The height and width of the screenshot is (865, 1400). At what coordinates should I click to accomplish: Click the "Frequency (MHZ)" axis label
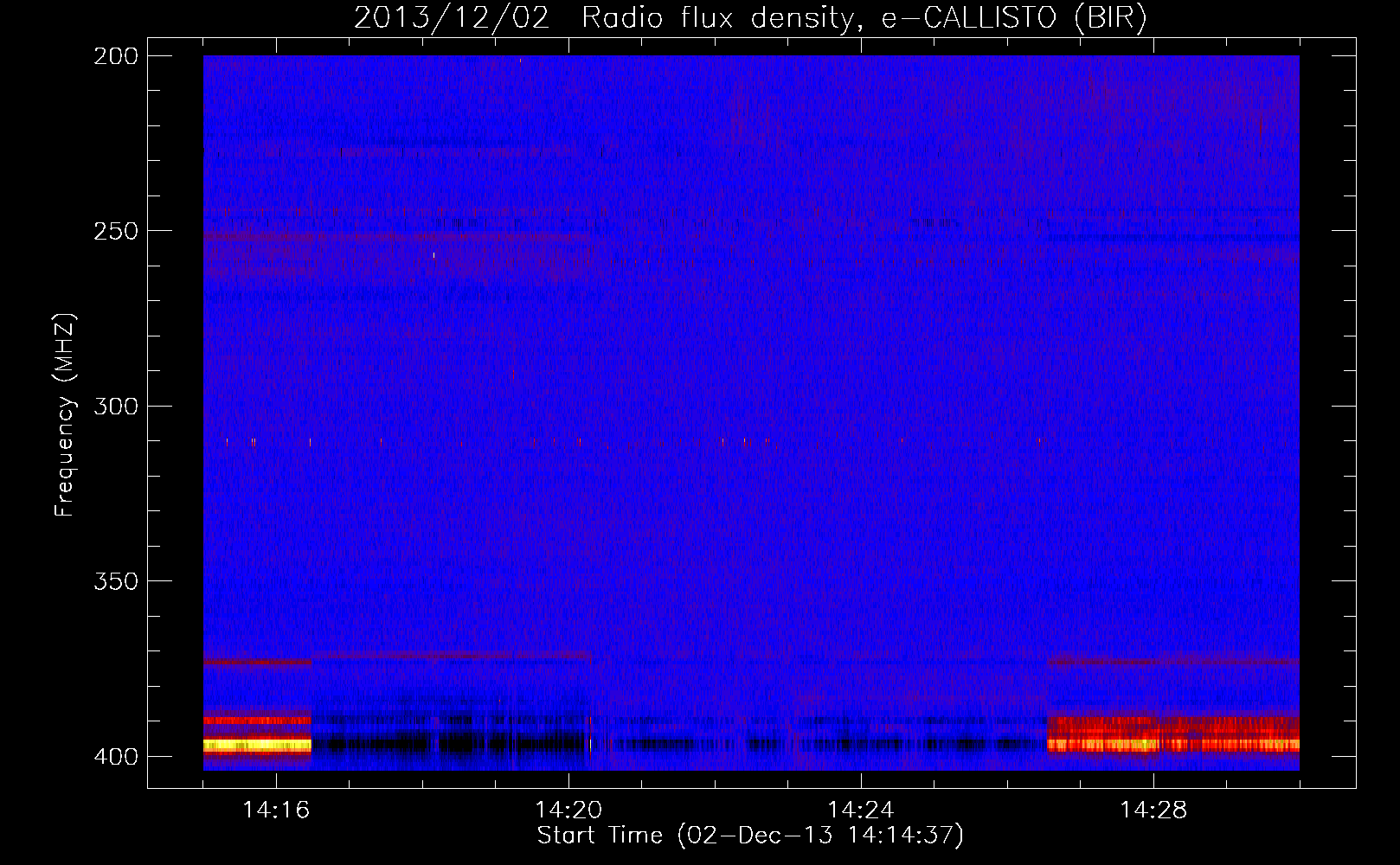coord(65,415)
